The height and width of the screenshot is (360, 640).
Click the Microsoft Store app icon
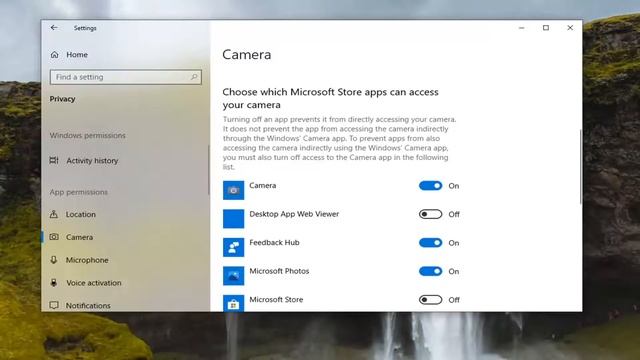click(x=233, y=303)
